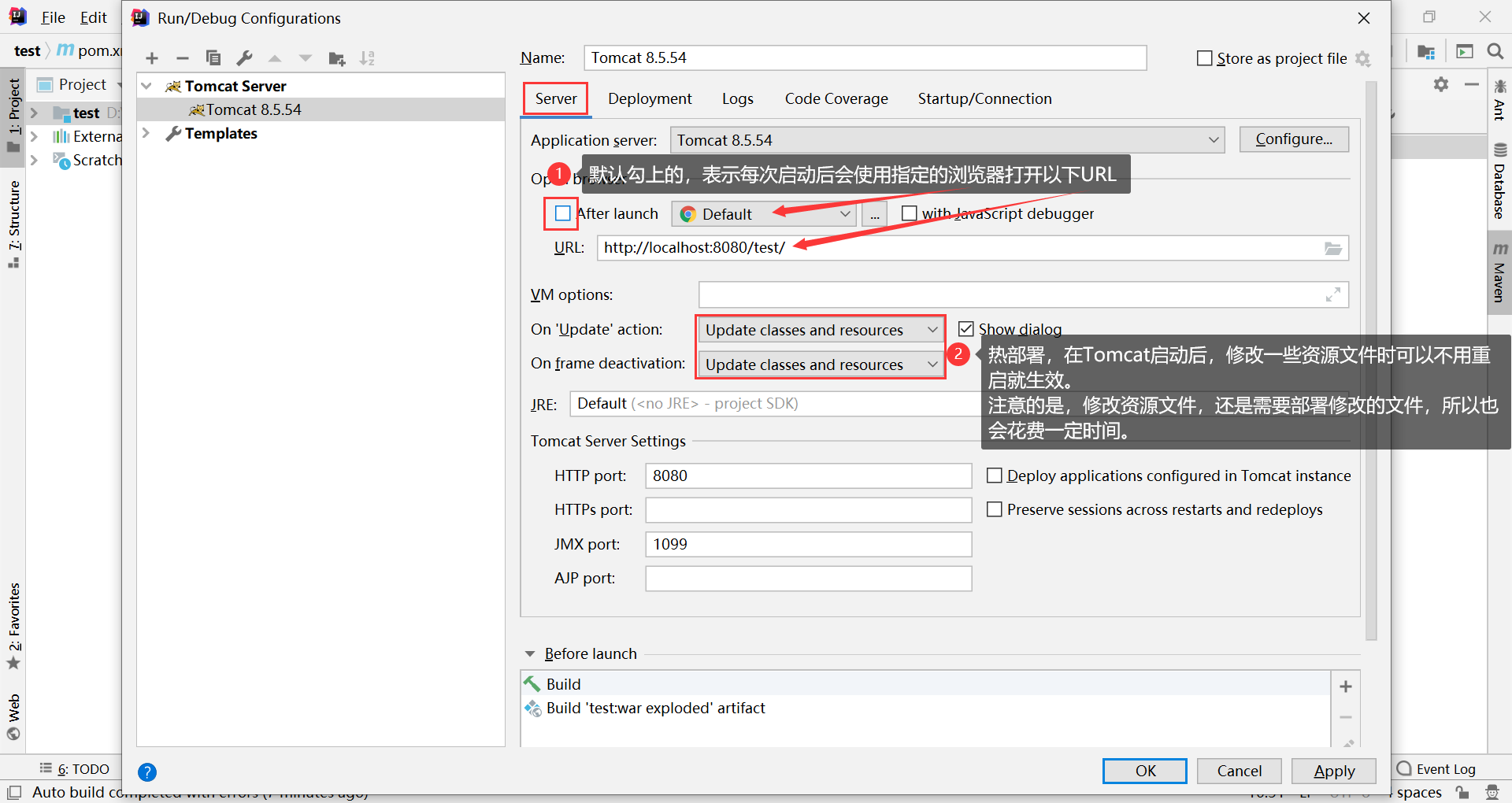
Task: Sort configurations alphabetically icon
Action: [368, 58]
